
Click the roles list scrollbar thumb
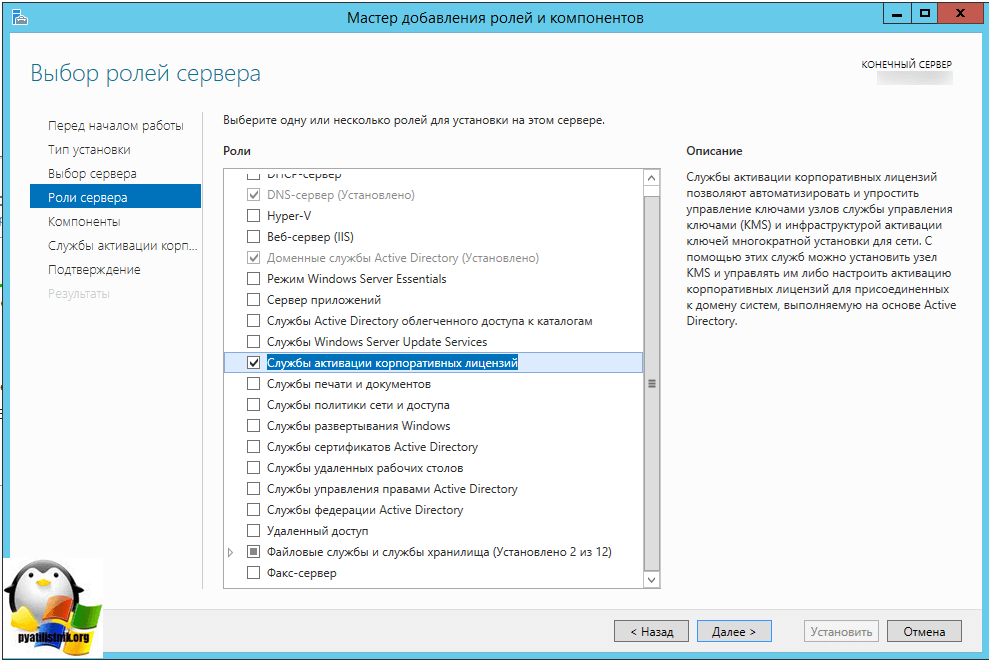coord(652,384)
